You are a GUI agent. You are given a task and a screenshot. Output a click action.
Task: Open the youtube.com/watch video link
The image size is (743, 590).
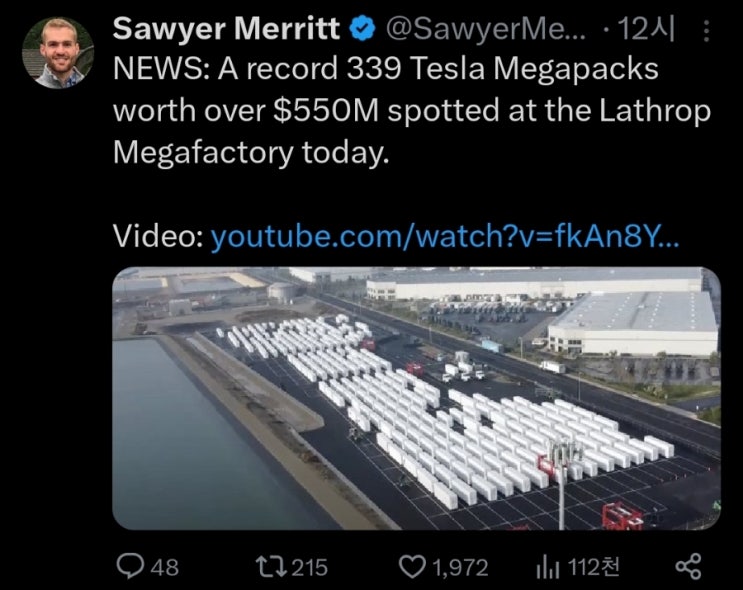click(x=445, y=237)
